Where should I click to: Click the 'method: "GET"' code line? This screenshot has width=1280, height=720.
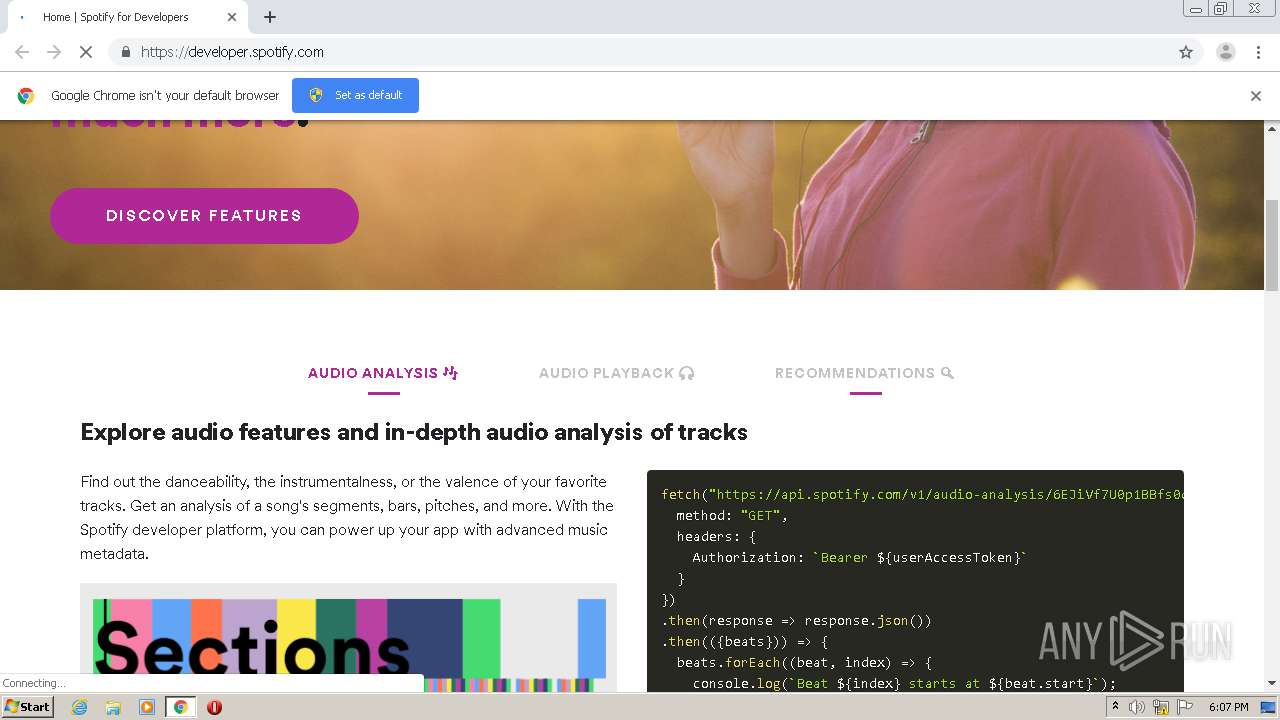tap(732, 515)
